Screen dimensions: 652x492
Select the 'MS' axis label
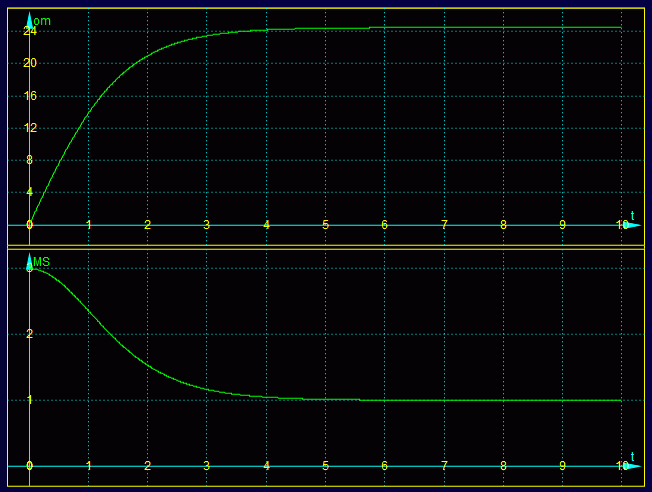42,263
